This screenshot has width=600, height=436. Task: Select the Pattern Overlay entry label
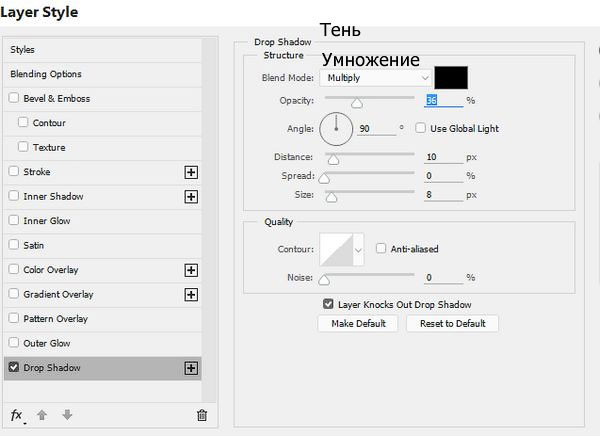click(55, 319)
